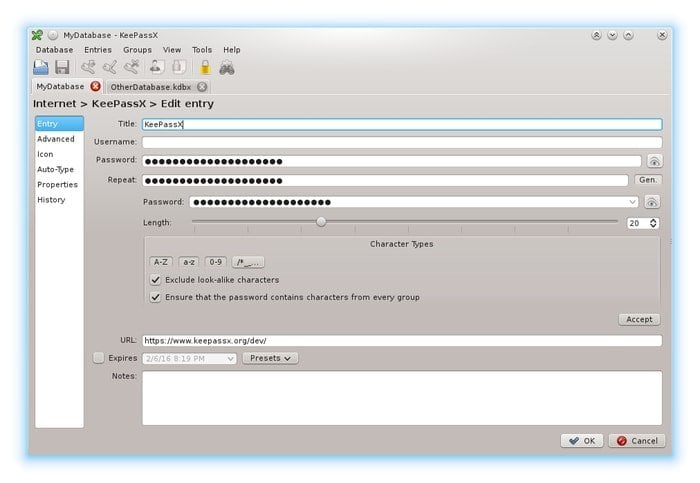Screen dimensions: 700x483
Task: Click the Edit entry key icon
Action: tap(110, 67)
